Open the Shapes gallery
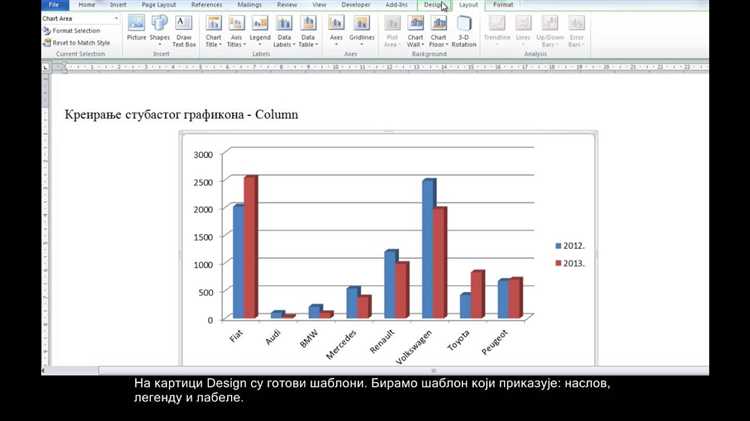Image resolution: width=750 pixels, height=421 pixels. [x=159, y=30]
